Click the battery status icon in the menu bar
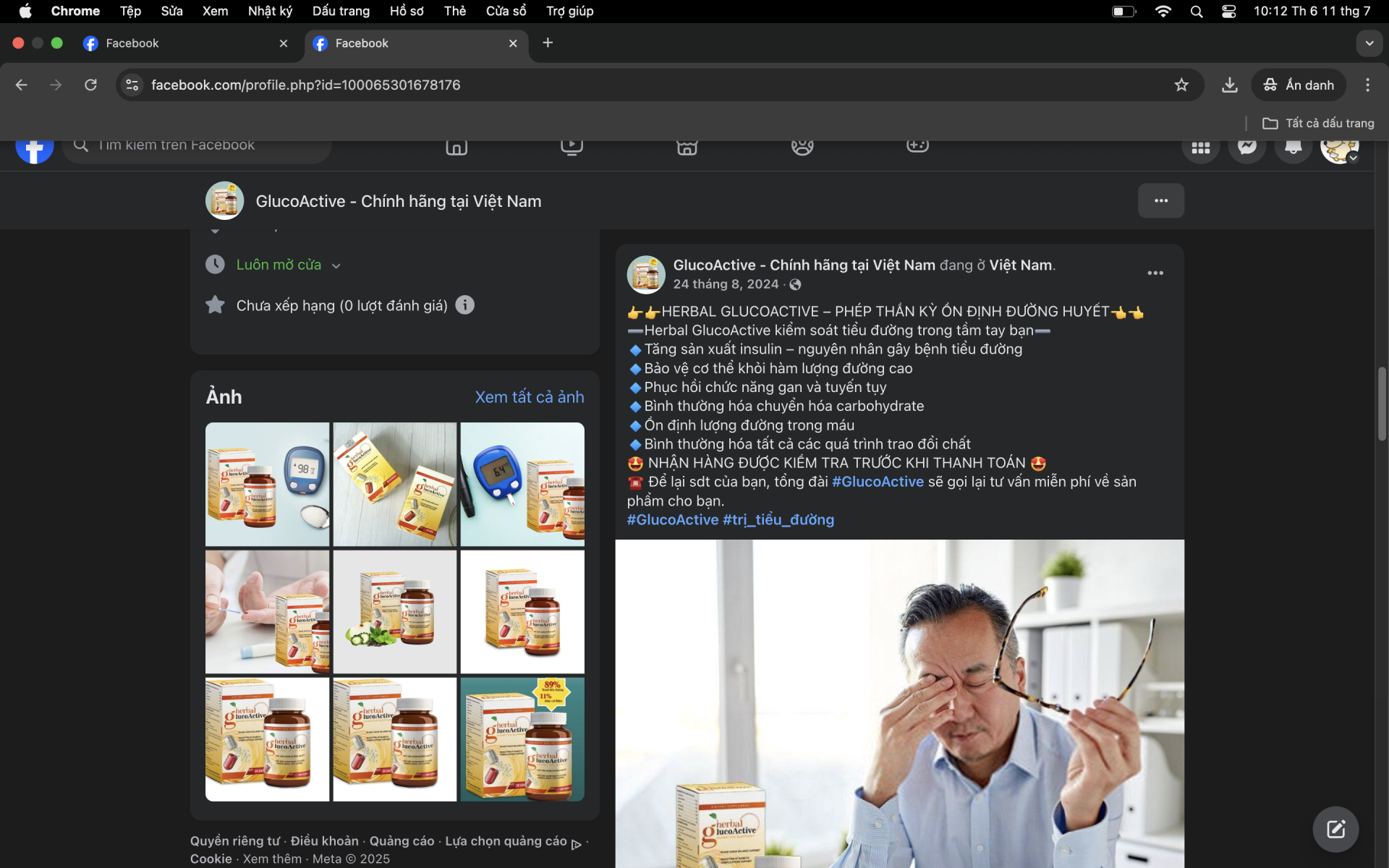 click(1123, 12)
